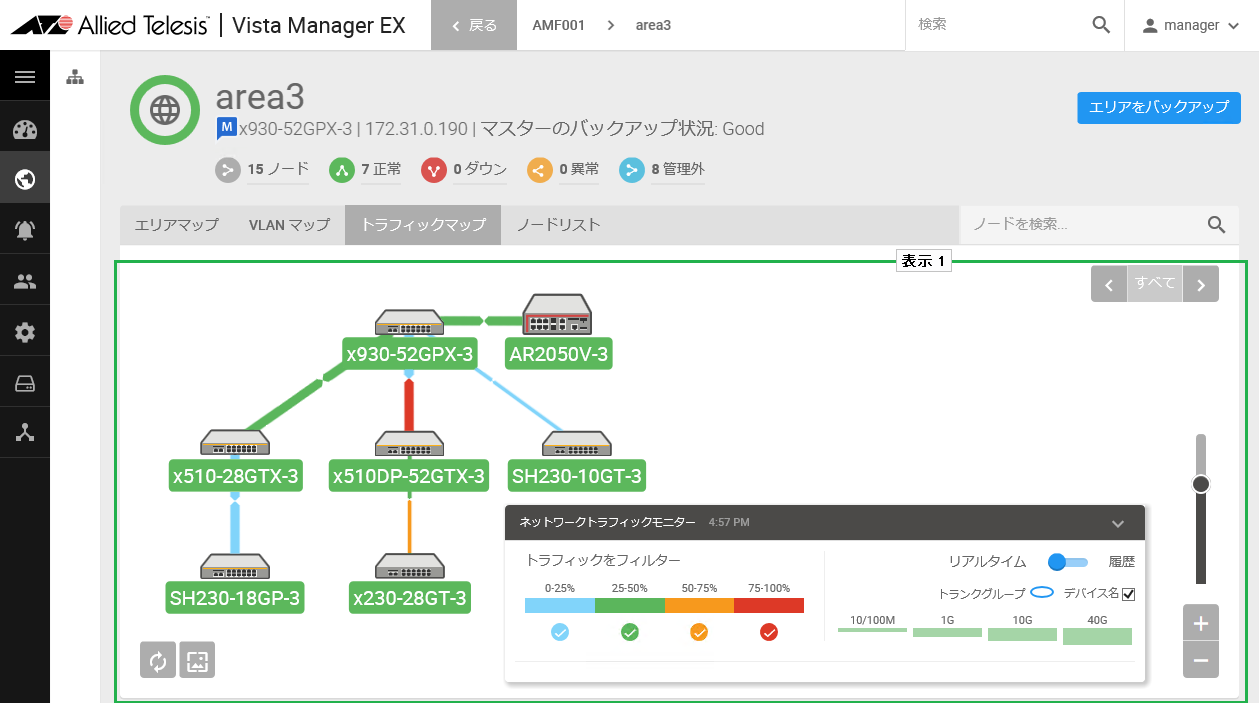Screen dimensions: 1259x703
Task: Open the storage drive sidebar icon
Action: pyautogui.click(x=25, y=383)
